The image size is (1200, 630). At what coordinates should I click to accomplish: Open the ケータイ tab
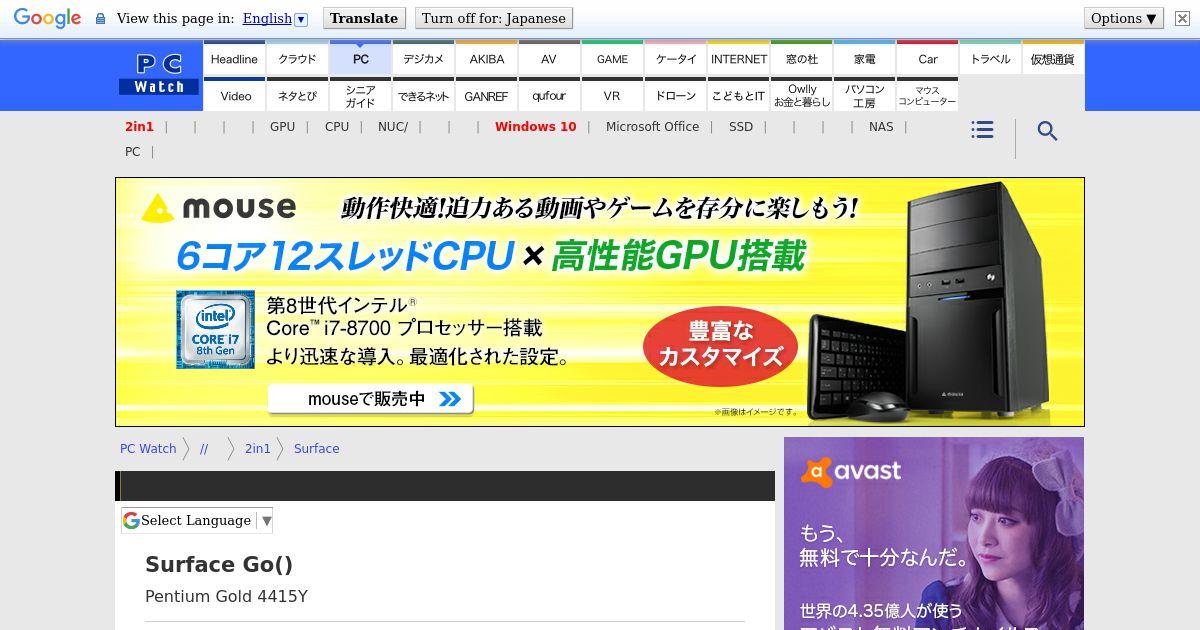point(676,58)
